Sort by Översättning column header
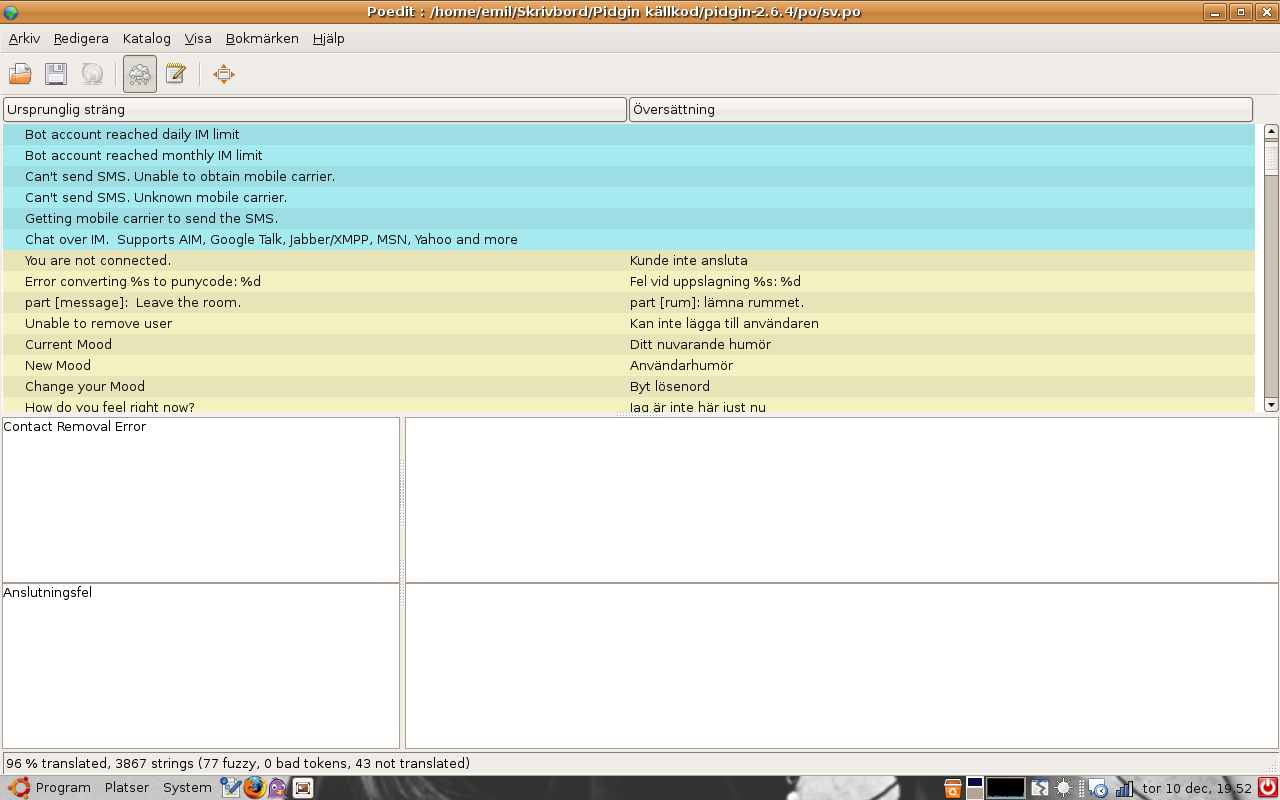The height and width of the screenshot is (800, 1280). tap(941, 109)
